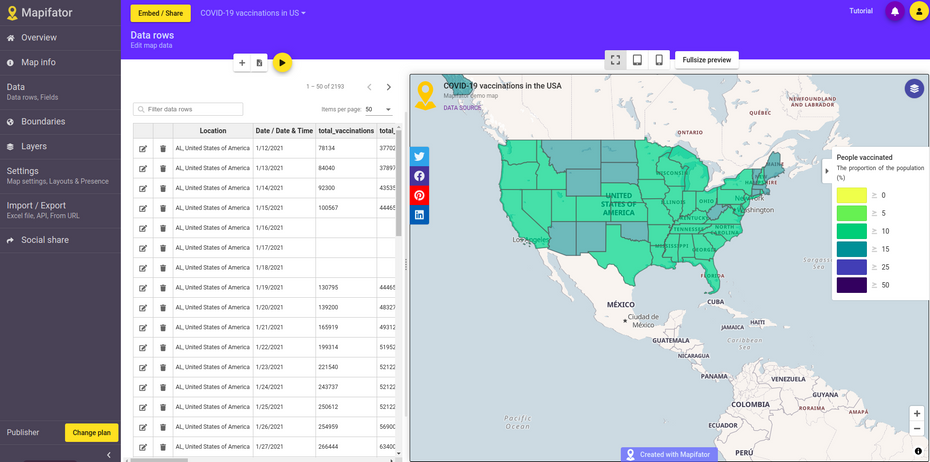This screenshot has height=462, width=930.
Task: Open Settings for map layouts
Action: click(60, 176)
